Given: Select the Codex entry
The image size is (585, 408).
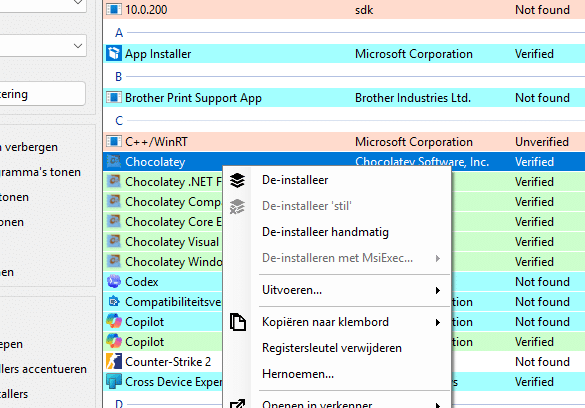Looking at the screenshot, I should coord(142,282).
